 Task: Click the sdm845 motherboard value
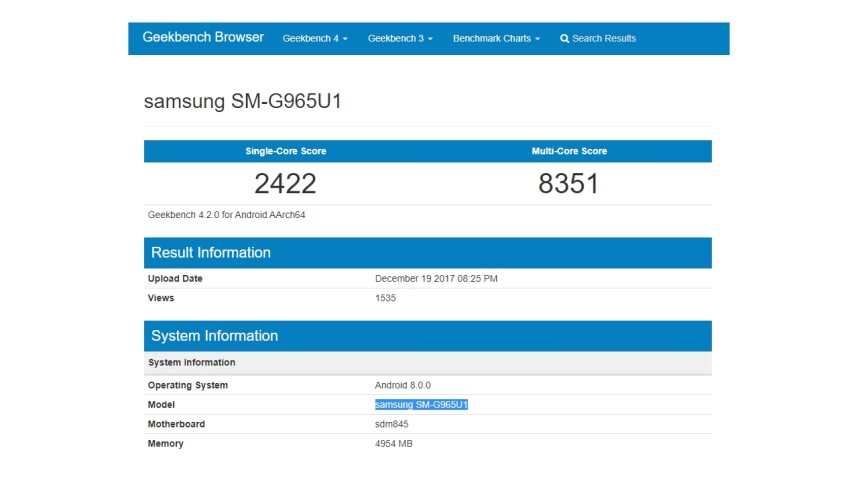tap(392, 424)
